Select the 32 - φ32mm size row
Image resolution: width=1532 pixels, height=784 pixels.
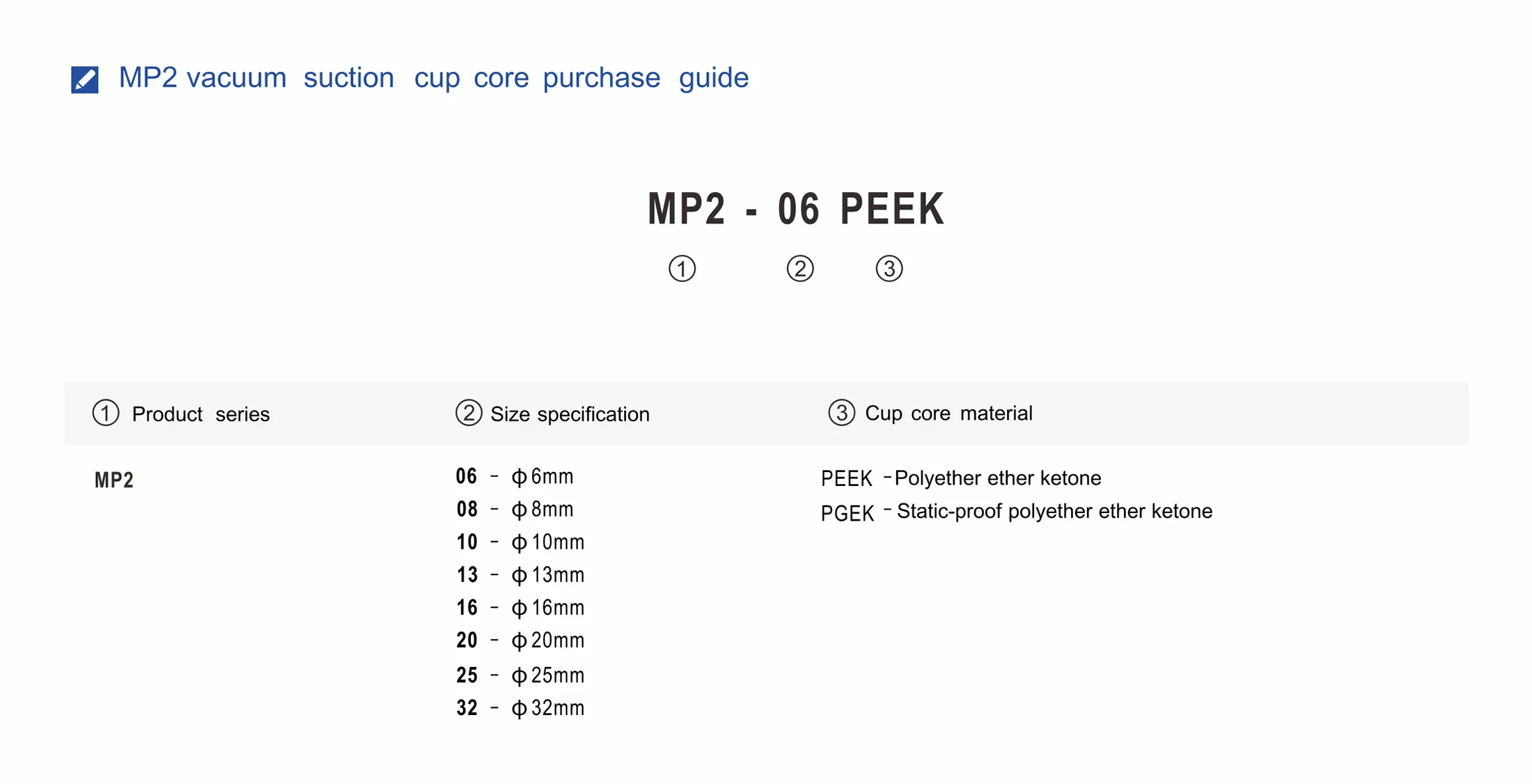[520, 707]
